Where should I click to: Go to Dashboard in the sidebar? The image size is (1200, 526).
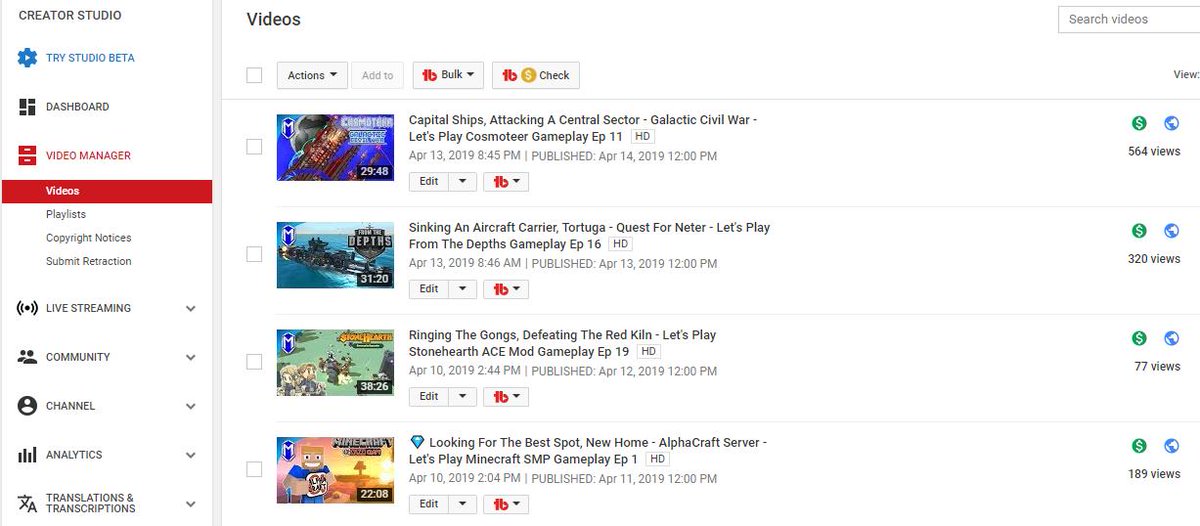(x=78, y=107)
